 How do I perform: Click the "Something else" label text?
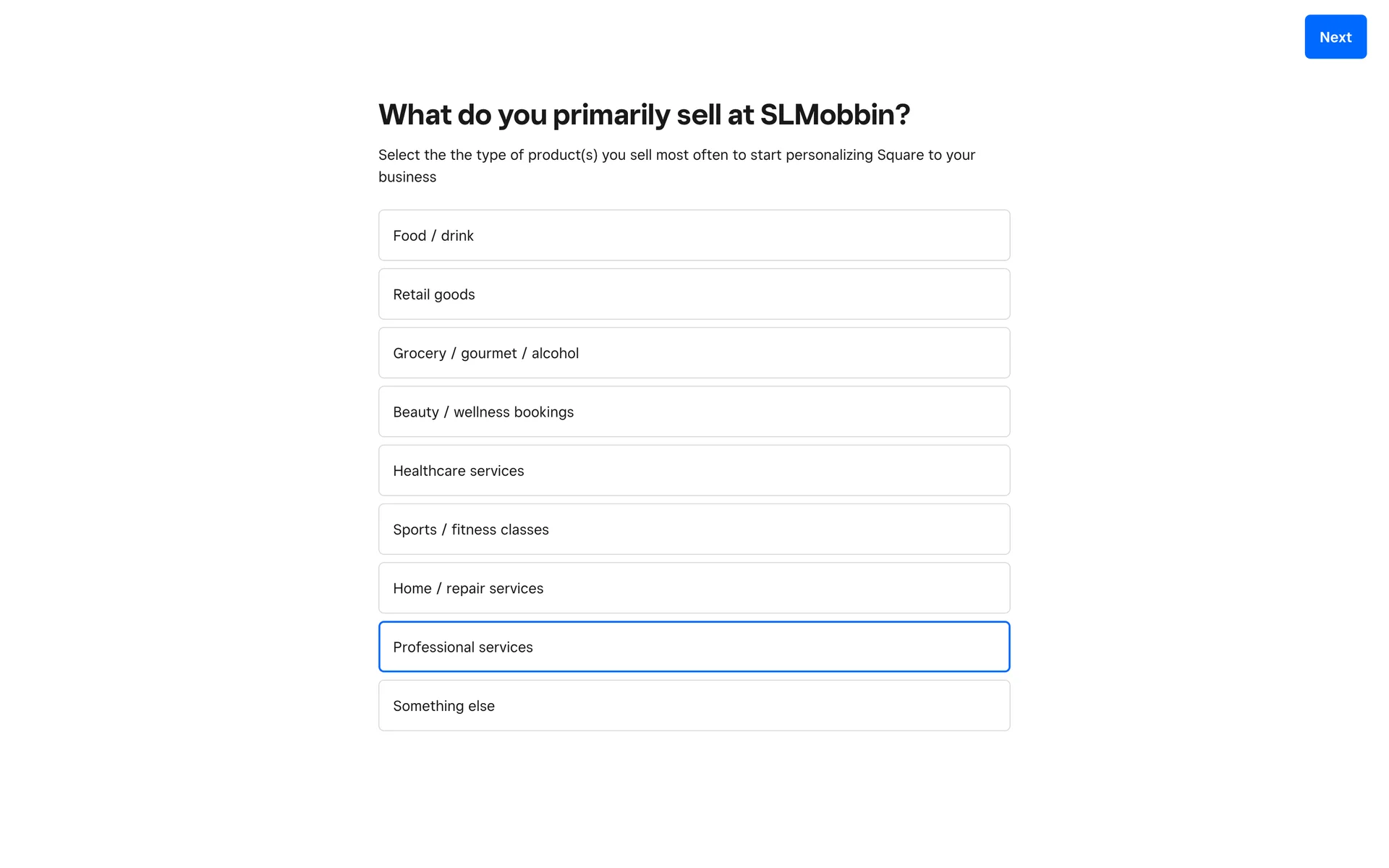[444, 706]
